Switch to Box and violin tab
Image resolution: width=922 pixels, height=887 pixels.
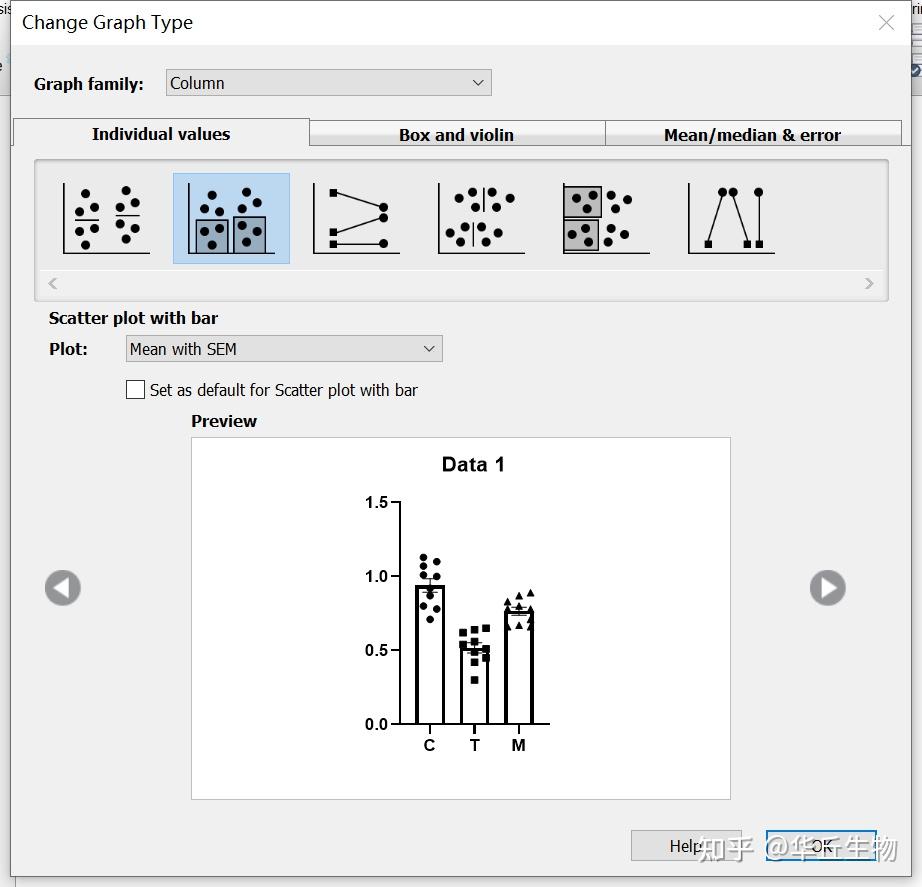pos(457,134)
